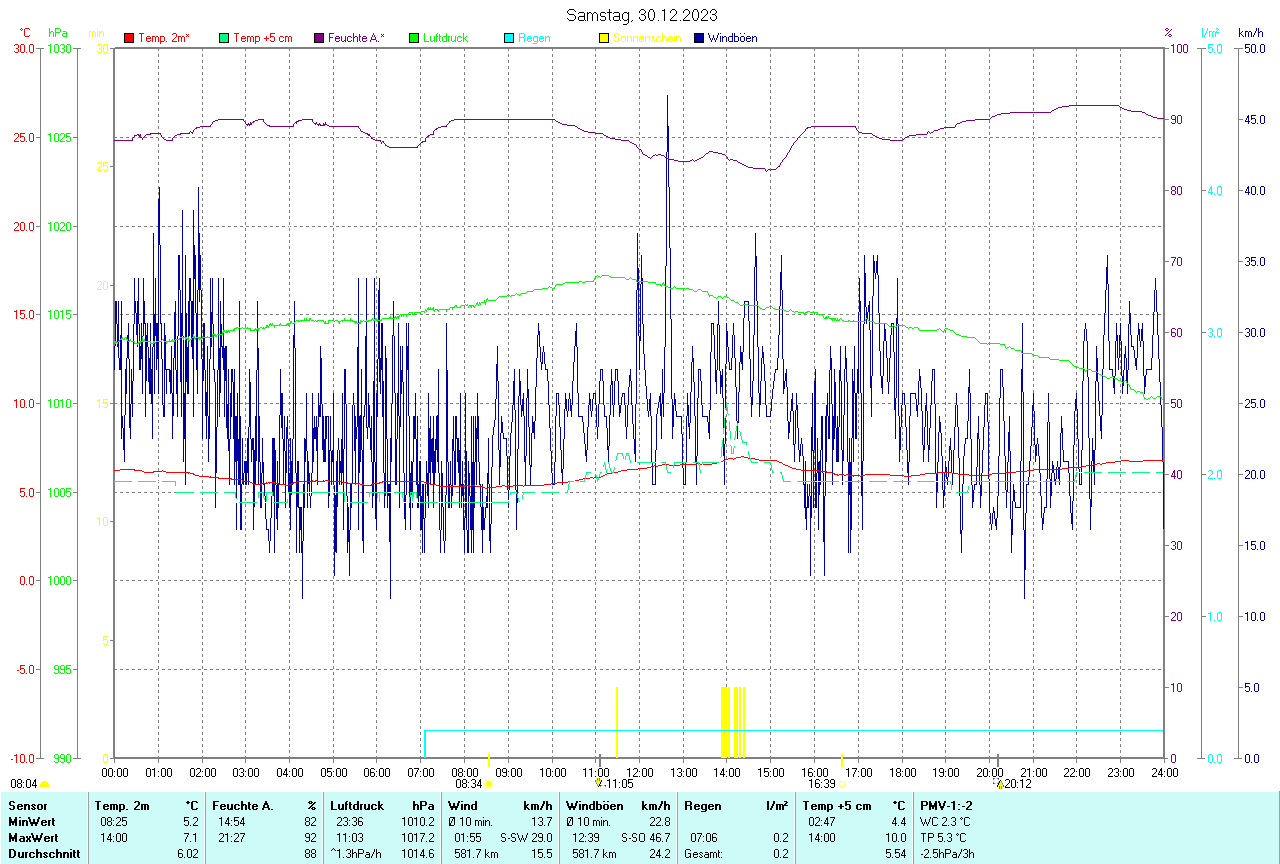Click the '^1.3hPa/h' pressure change value
Screen dimensions: 1280x864
click(x=357, y=854)
